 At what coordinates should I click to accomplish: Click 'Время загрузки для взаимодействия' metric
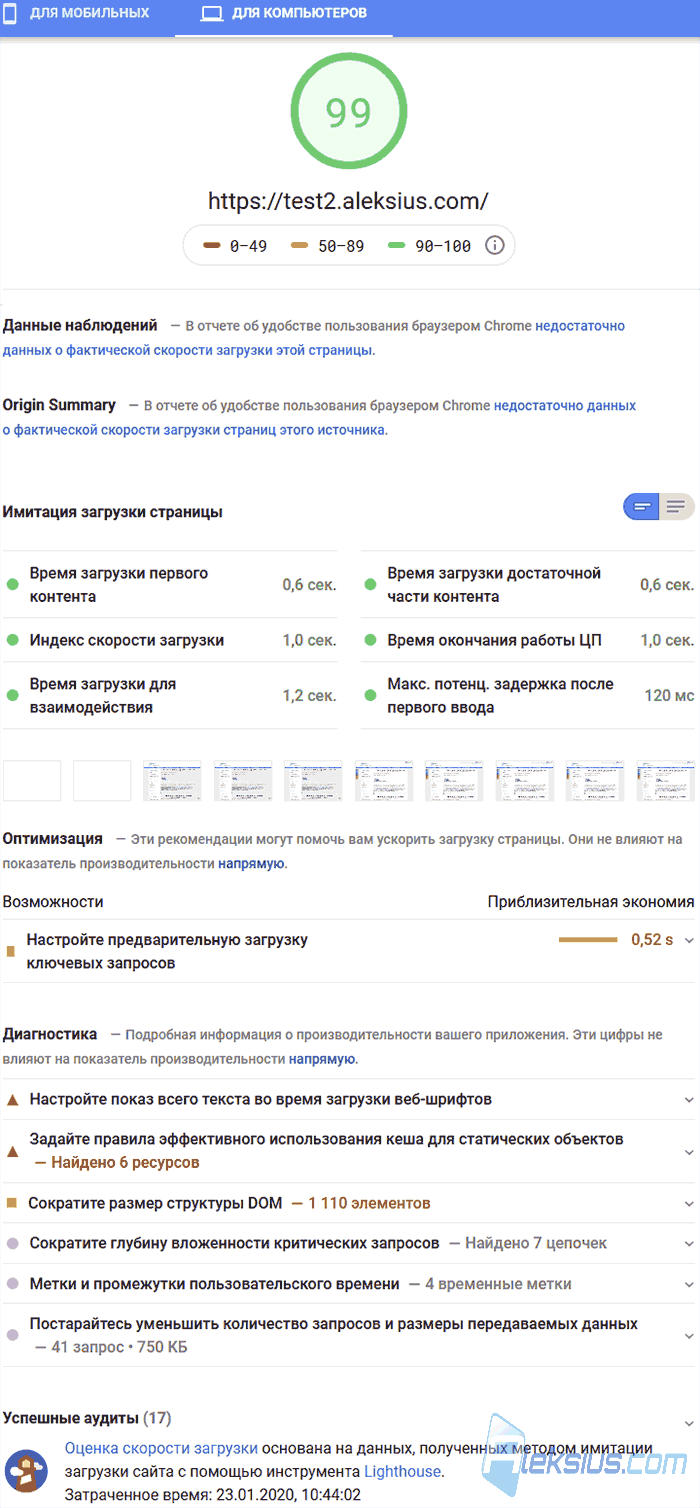click(x=170, y=695)
